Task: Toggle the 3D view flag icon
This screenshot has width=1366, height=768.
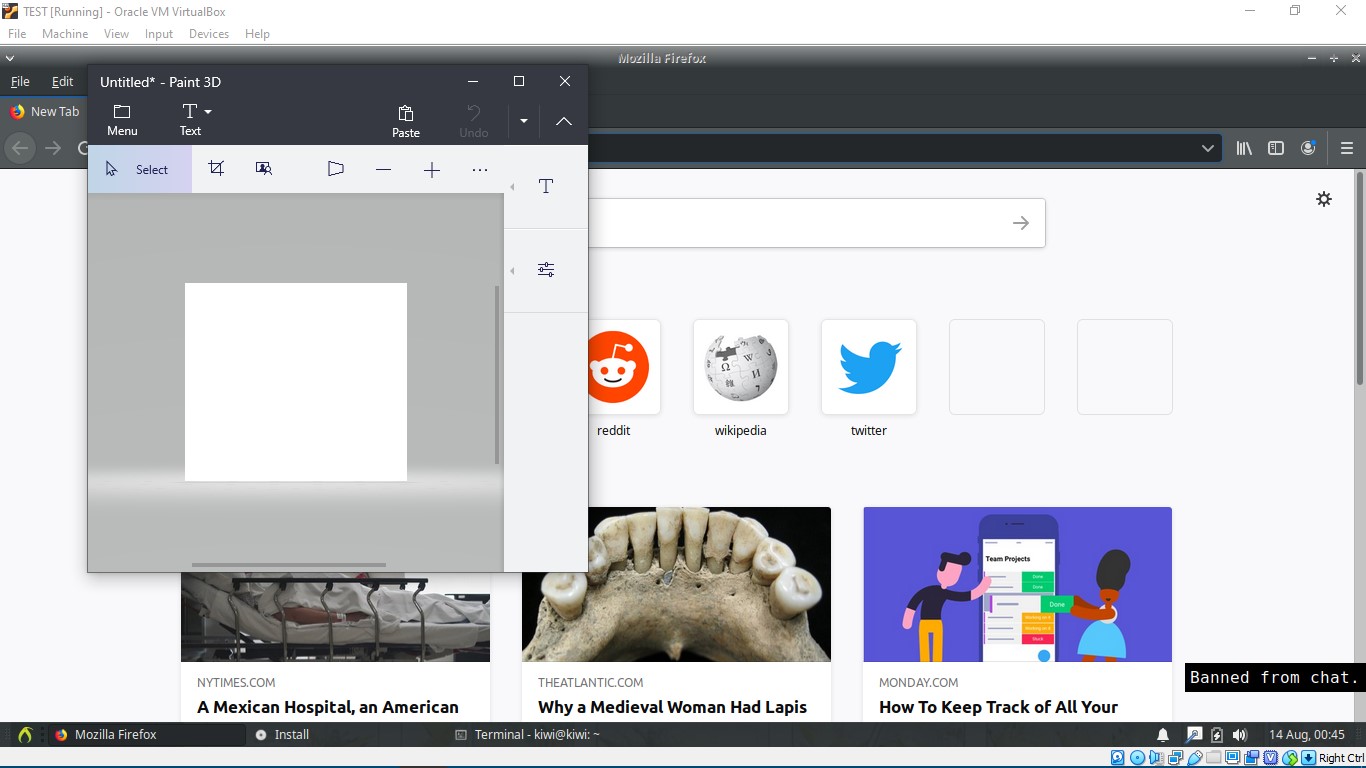Action: (336, 168)
